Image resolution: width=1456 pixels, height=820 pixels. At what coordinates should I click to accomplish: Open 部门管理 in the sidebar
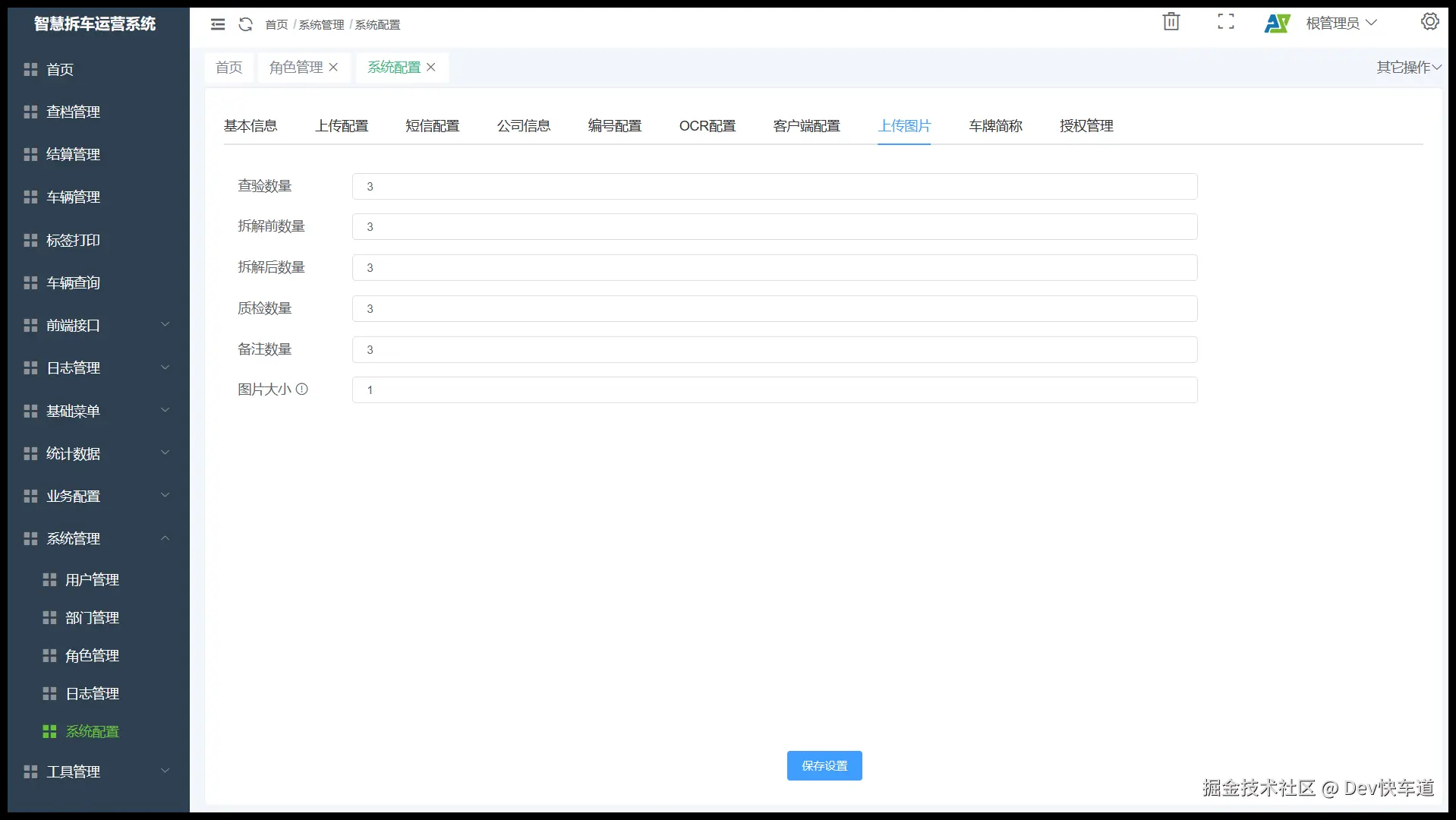tap(92, 618)
